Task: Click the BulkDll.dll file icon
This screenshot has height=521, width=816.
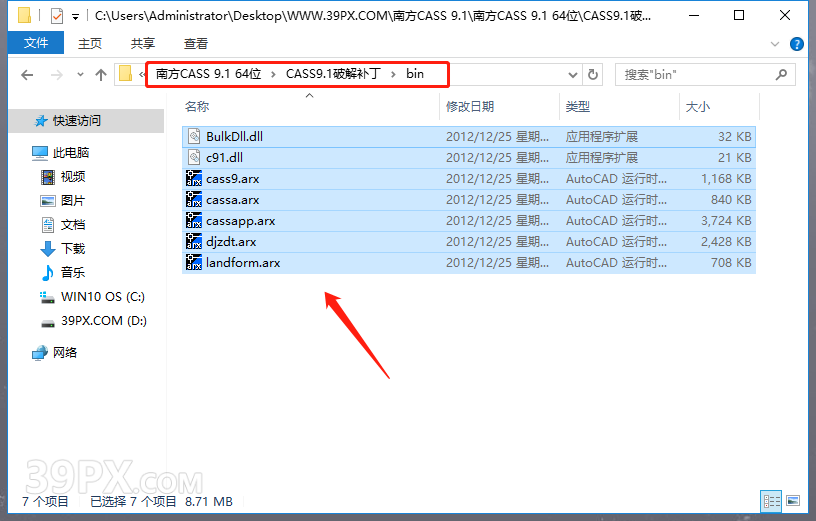Action: pos(194,136)
